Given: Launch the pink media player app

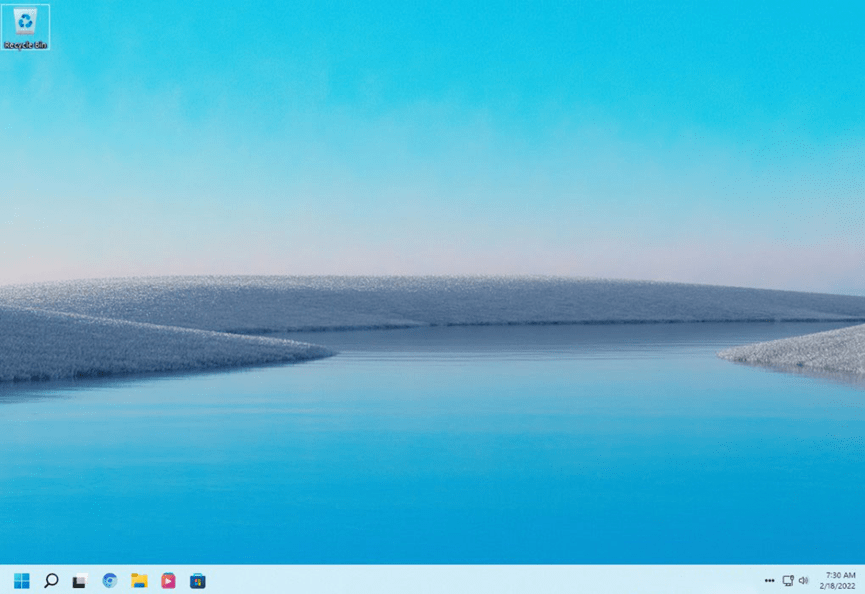Looking at the screenshot, I should (x=168, y=580).
